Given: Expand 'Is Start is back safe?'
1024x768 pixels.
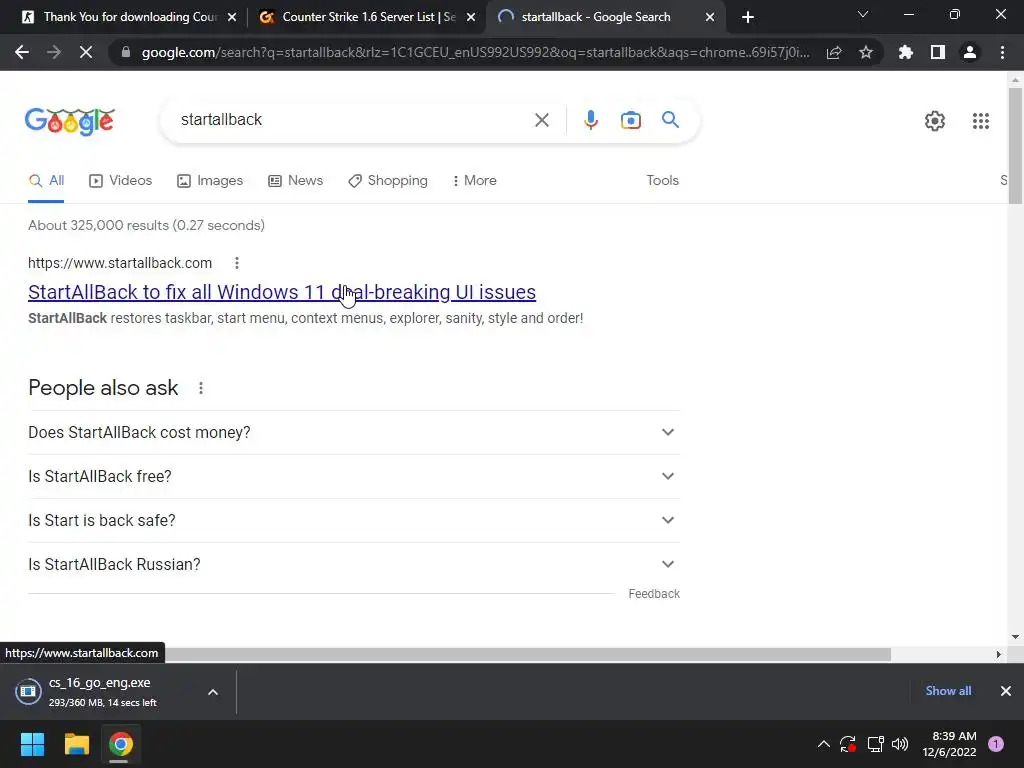Looking at the screenshot, I should pos(354,520).
